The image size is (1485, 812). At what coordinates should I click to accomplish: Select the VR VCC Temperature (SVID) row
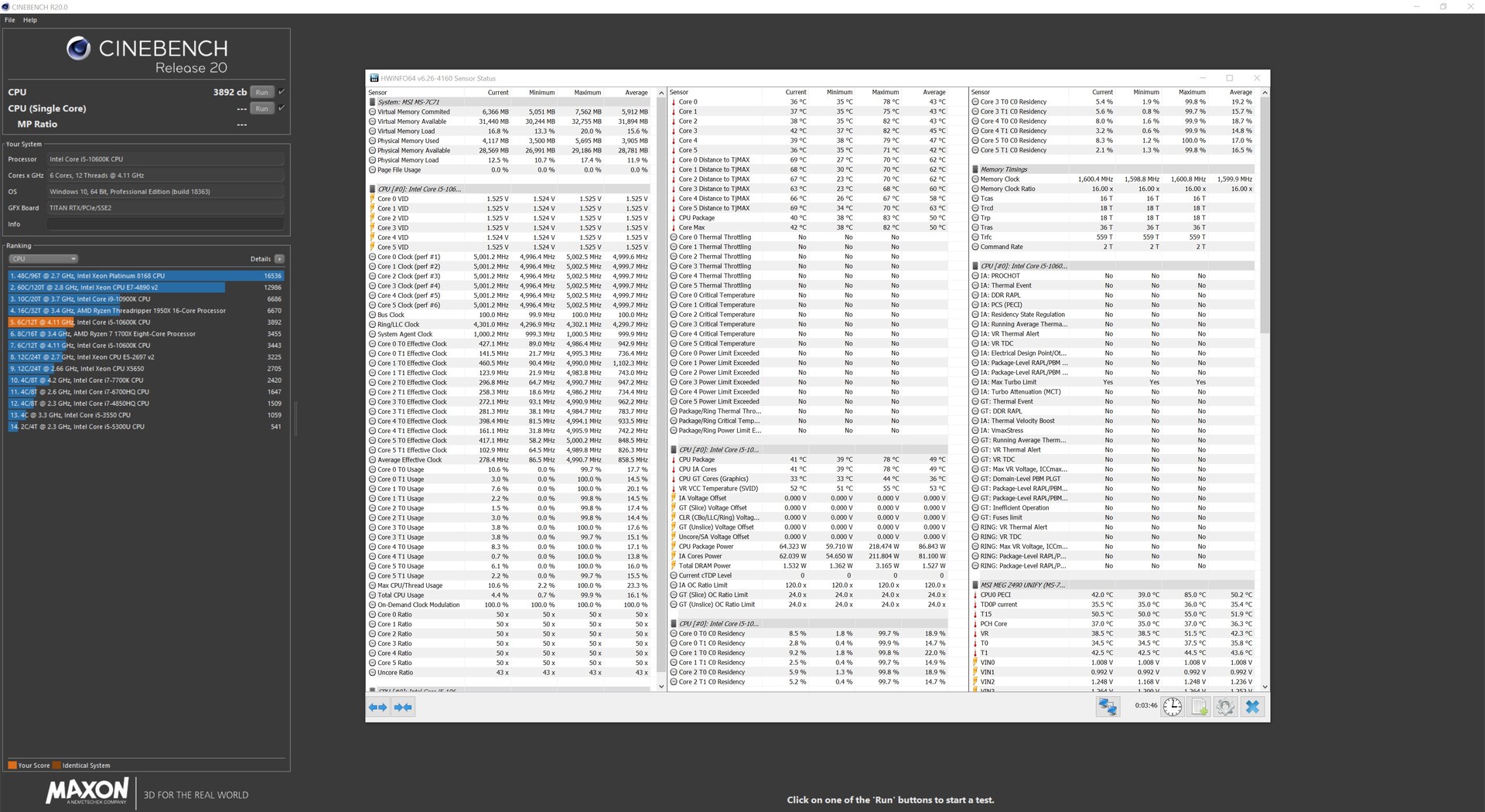pos(808,489)
